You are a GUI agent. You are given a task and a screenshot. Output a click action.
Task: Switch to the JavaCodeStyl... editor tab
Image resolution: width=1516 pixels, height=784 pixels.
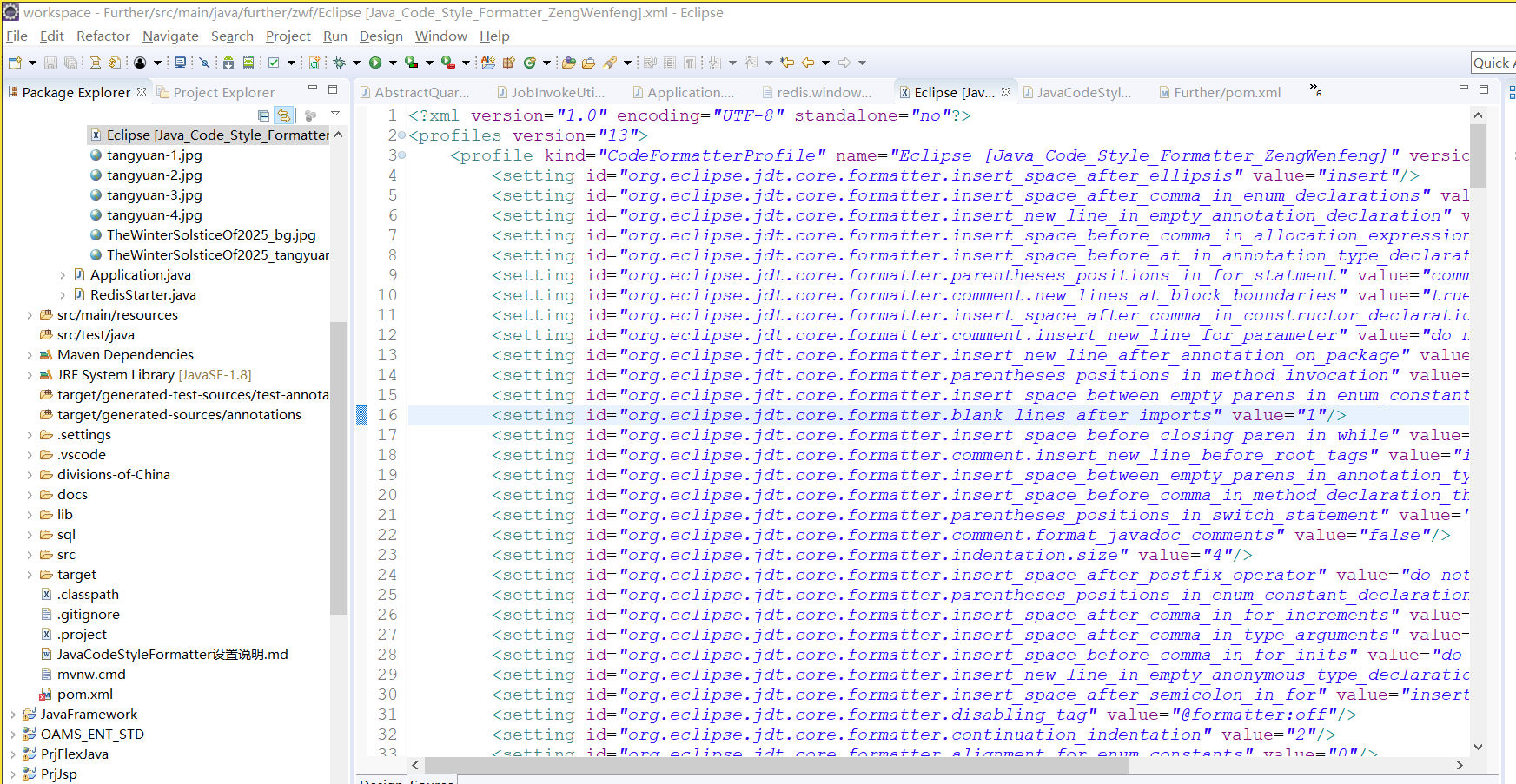point(1077,92)
